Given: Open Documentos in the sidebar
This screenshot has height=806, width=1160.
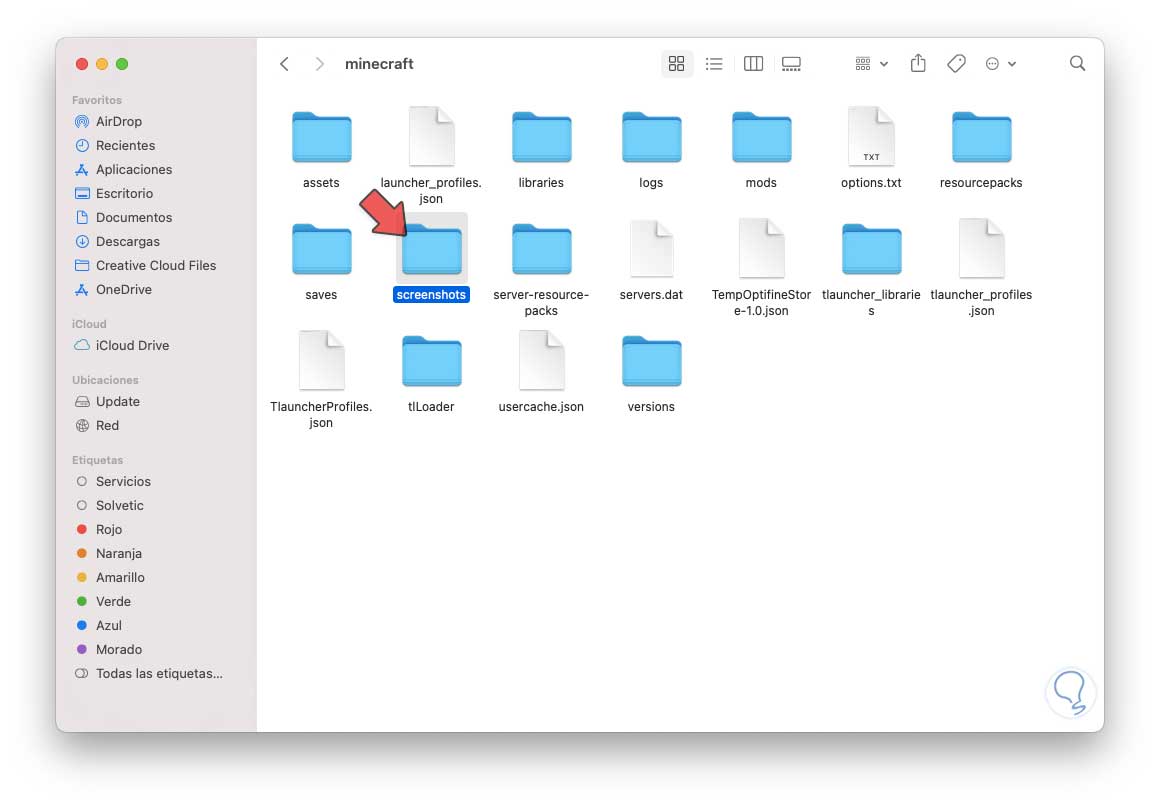Looking at the screenshot, I should pyautogui.click(x=123, y=218).
